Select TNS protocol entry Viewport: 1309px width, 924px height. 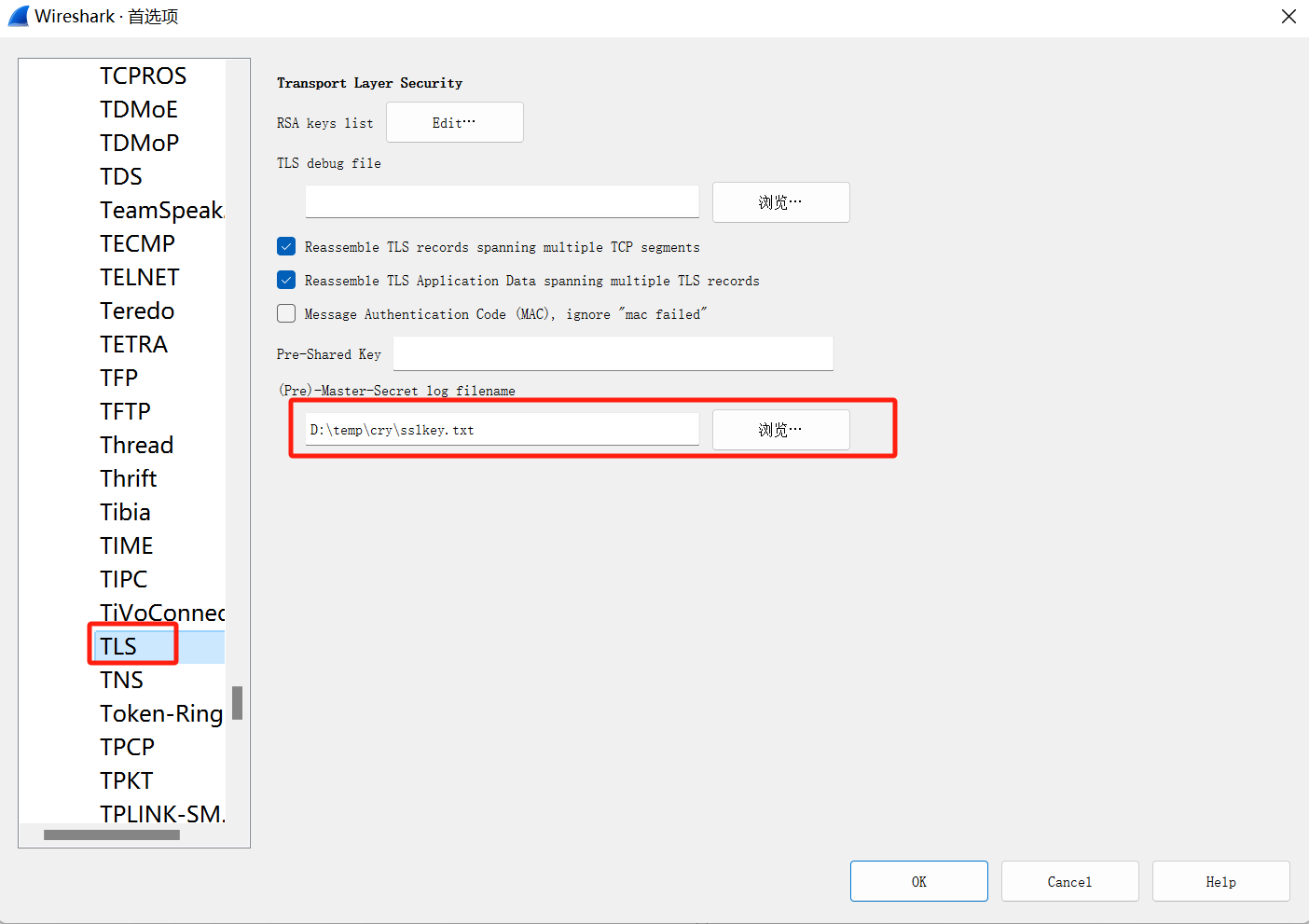pos(122,680)
